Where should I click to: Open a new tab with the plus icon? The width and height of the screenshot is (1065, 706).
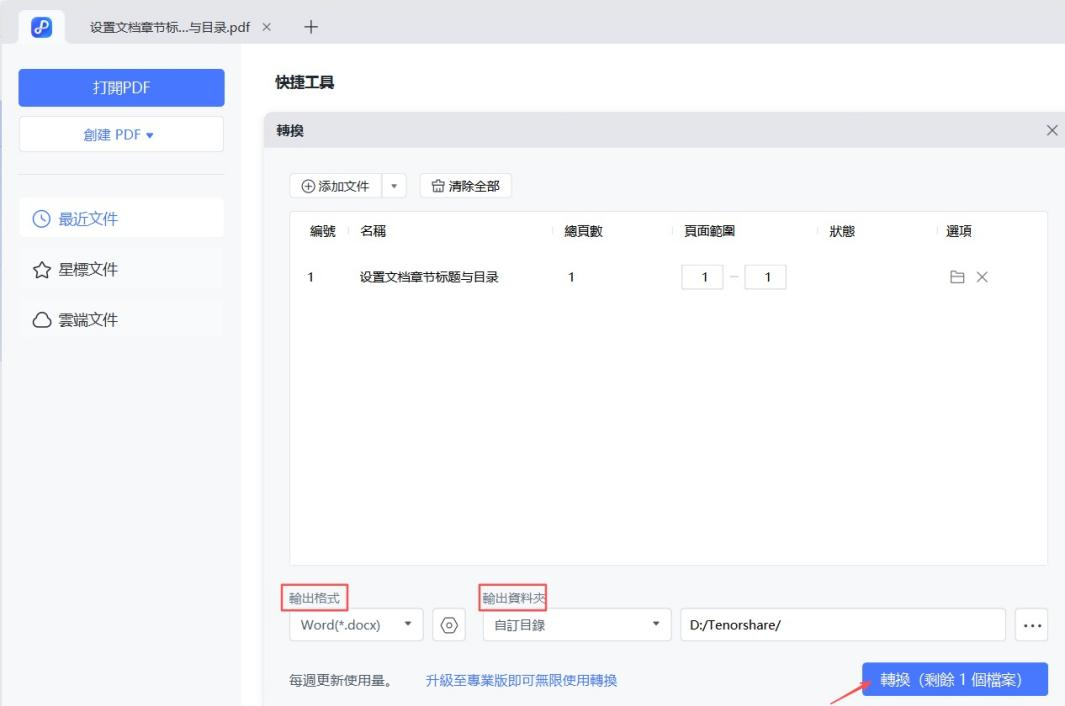311,27
